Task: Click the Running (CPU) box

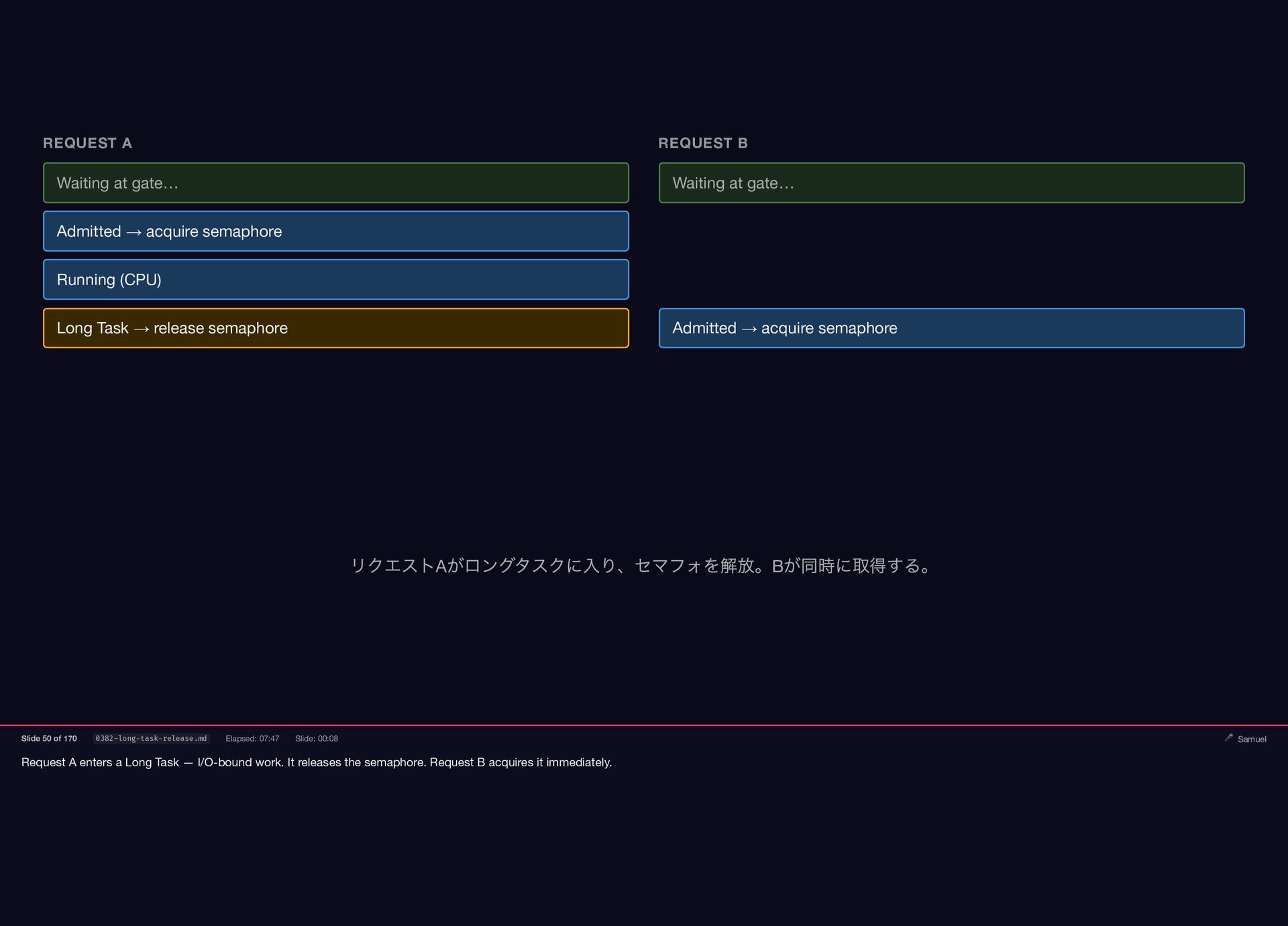Action: 335,279
